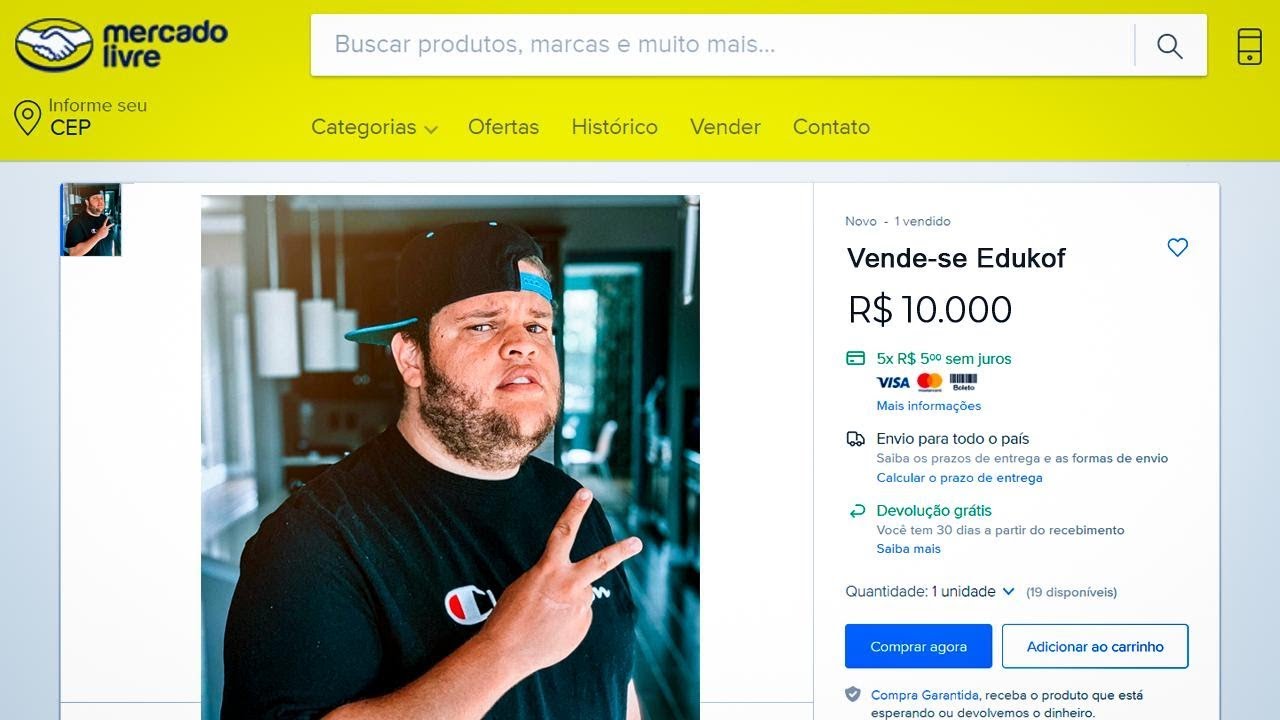The height and width of the screenshot is (720, 1280).
Task: Click the delivery truck shipping icon
Action: point(855,439)
